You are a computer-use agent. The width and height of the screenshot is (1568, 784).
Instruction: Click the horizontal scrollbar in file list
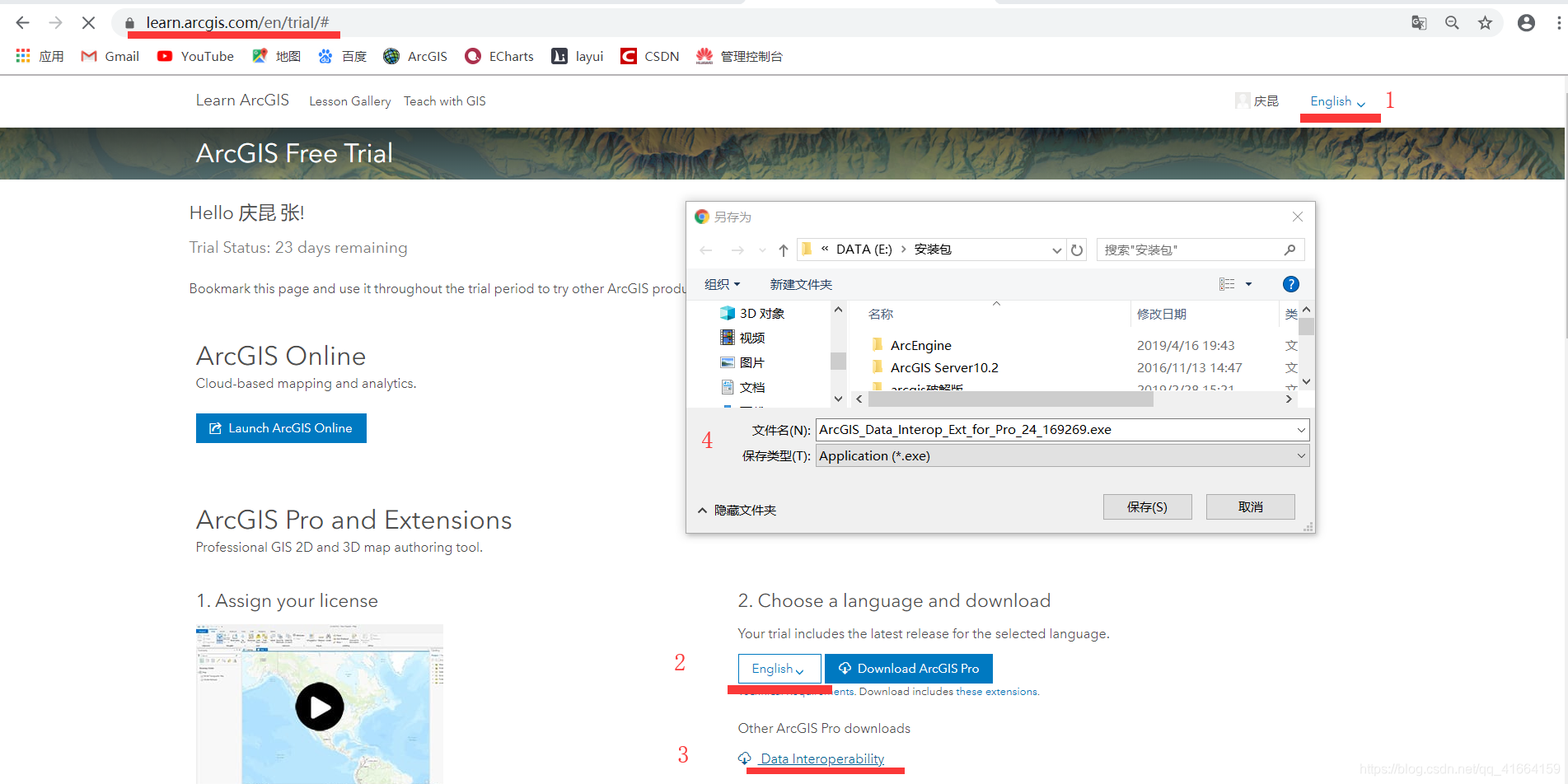coord(1010,399)
